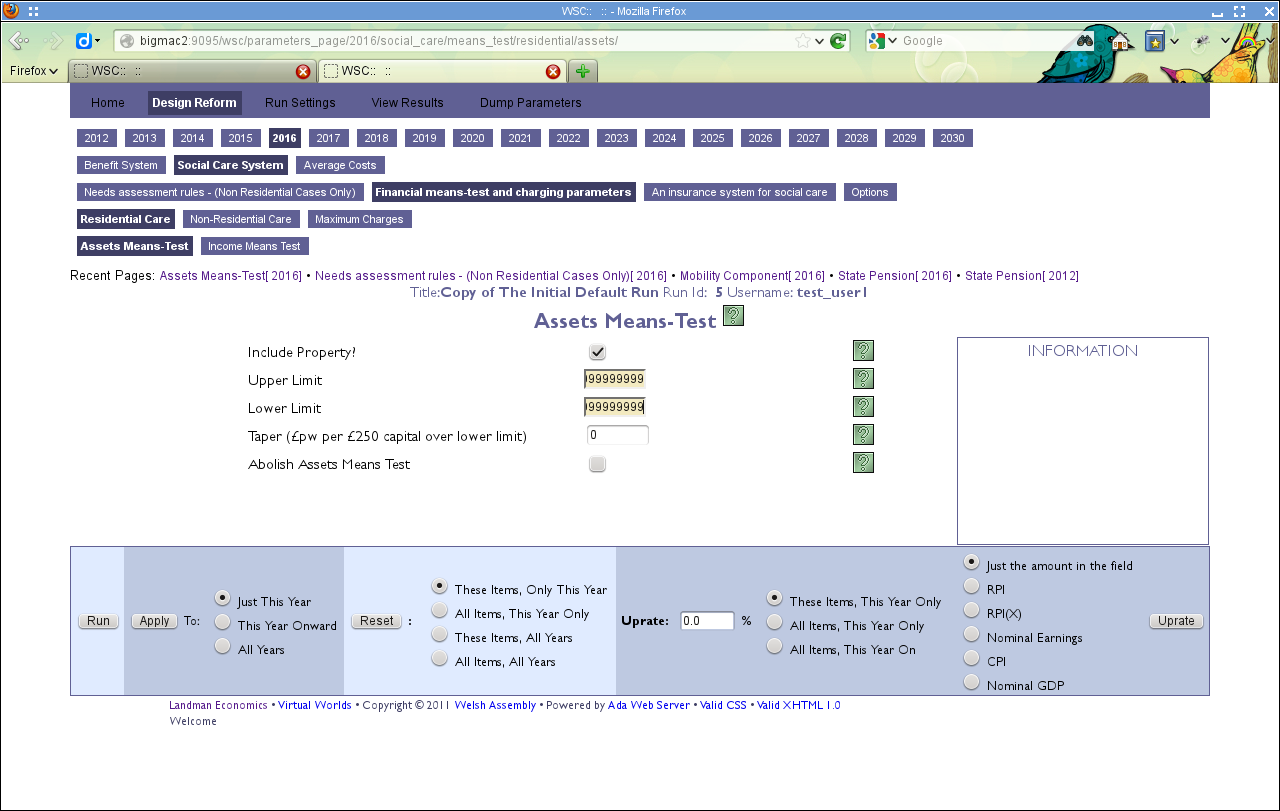1280x811 pixels.
Task: Click the help icon beside Upper Limit
Action: 863,379
